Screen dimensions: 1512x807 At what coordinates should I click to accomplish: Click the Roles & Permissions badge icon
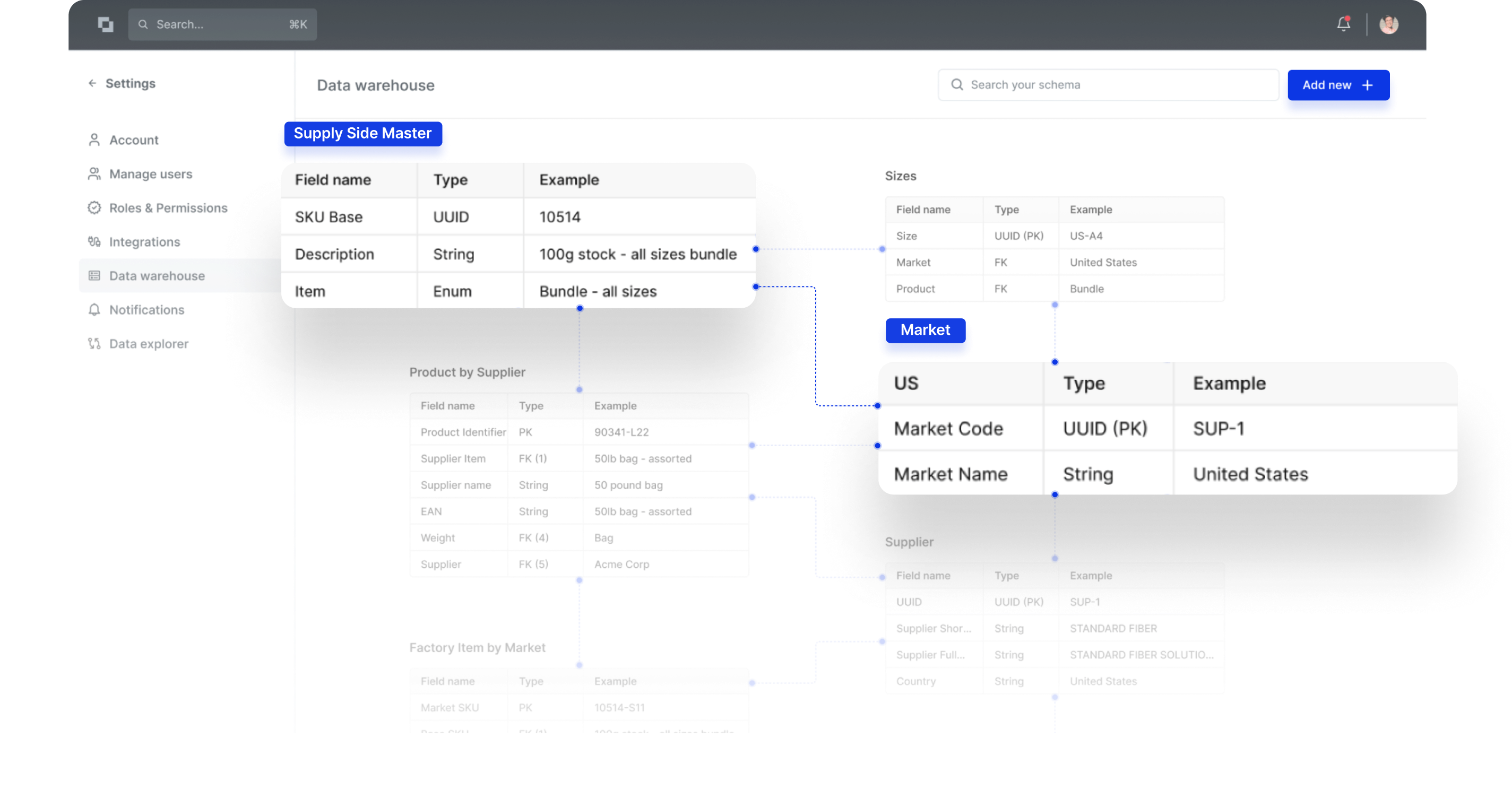pos(94,208)
